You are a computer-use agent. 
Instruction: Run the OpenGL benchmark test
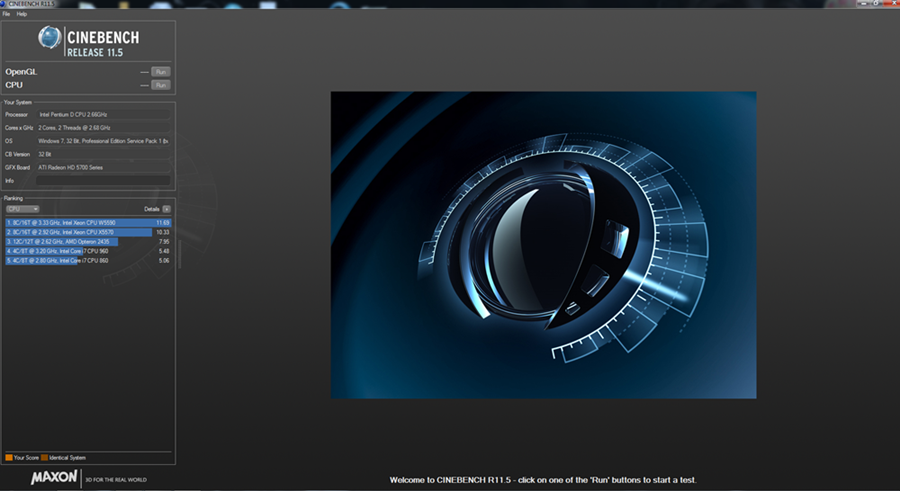160,72
